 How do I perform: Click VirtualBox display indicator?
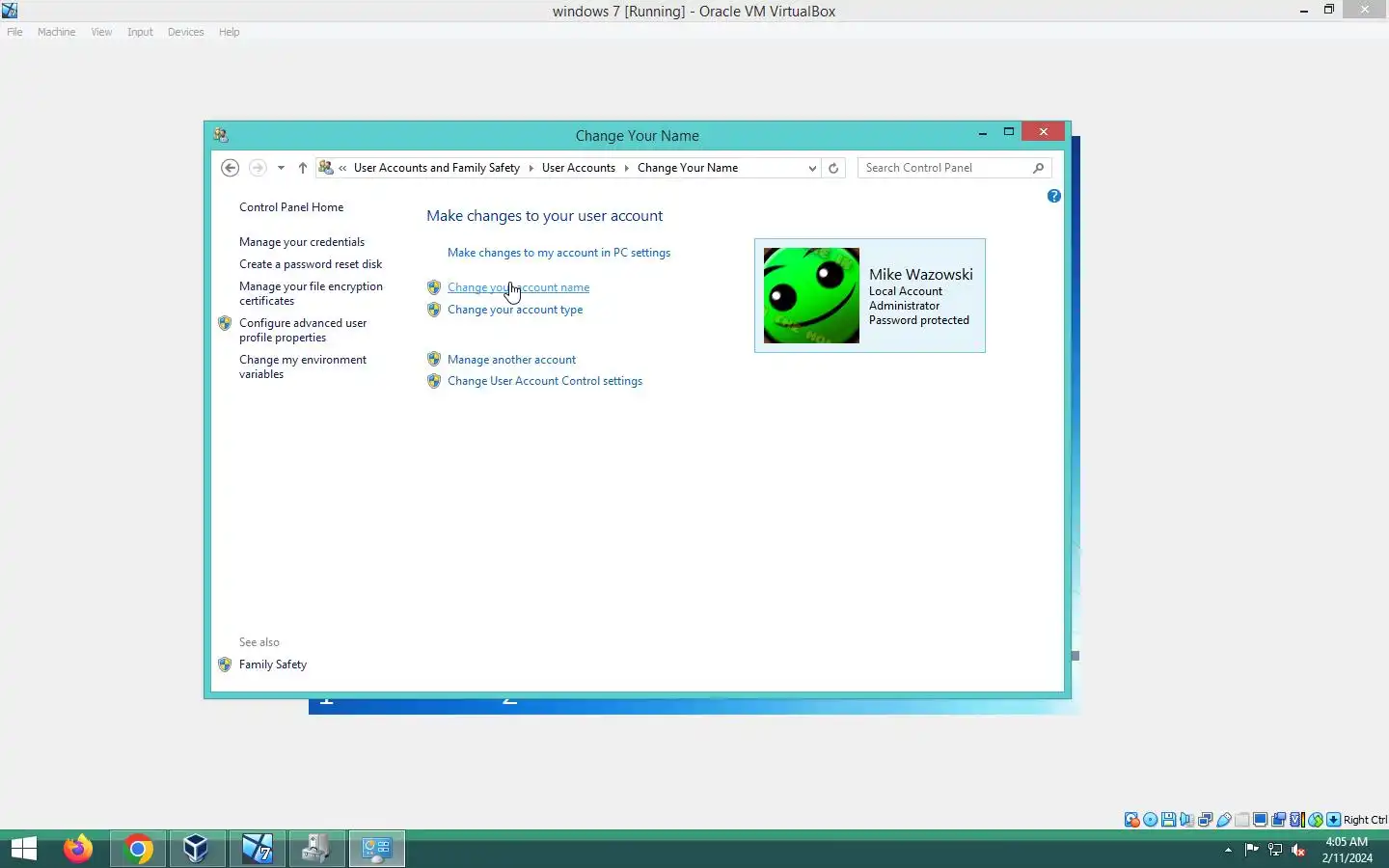pos(1260,820)
